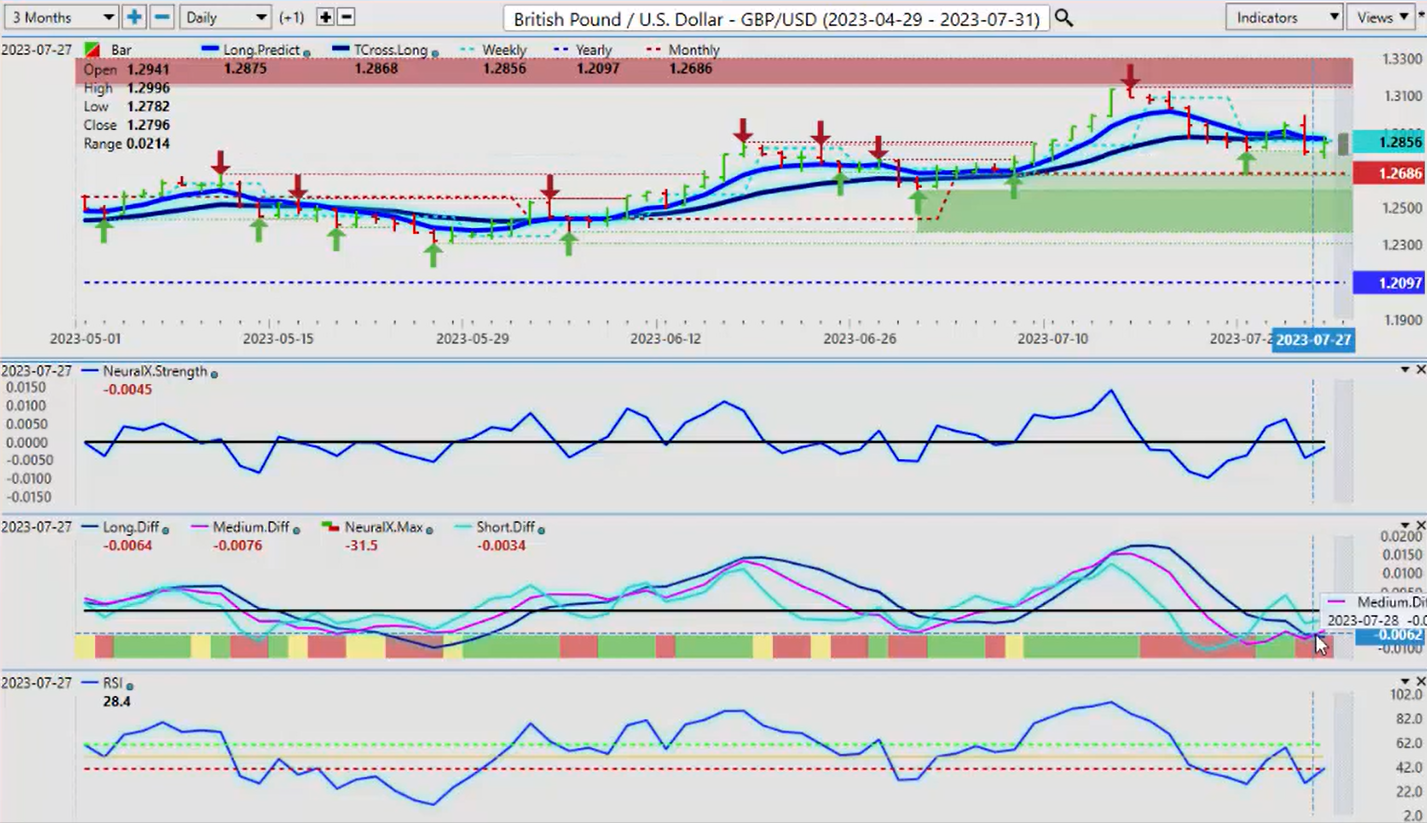The image size is (1427, 823).
Task: Click the 2023-07-10 date axis label
Action: (x=1052, y=339)
